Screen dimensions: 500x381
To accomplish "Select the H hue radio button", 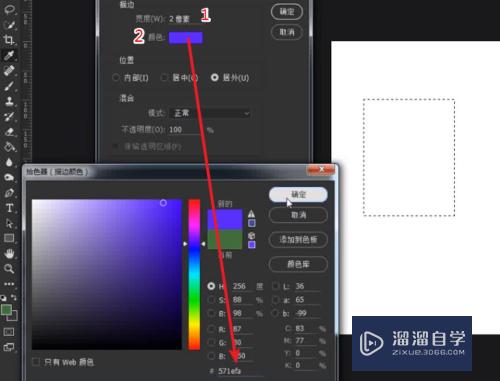I will pyautogui.click(x=211, y=286).
